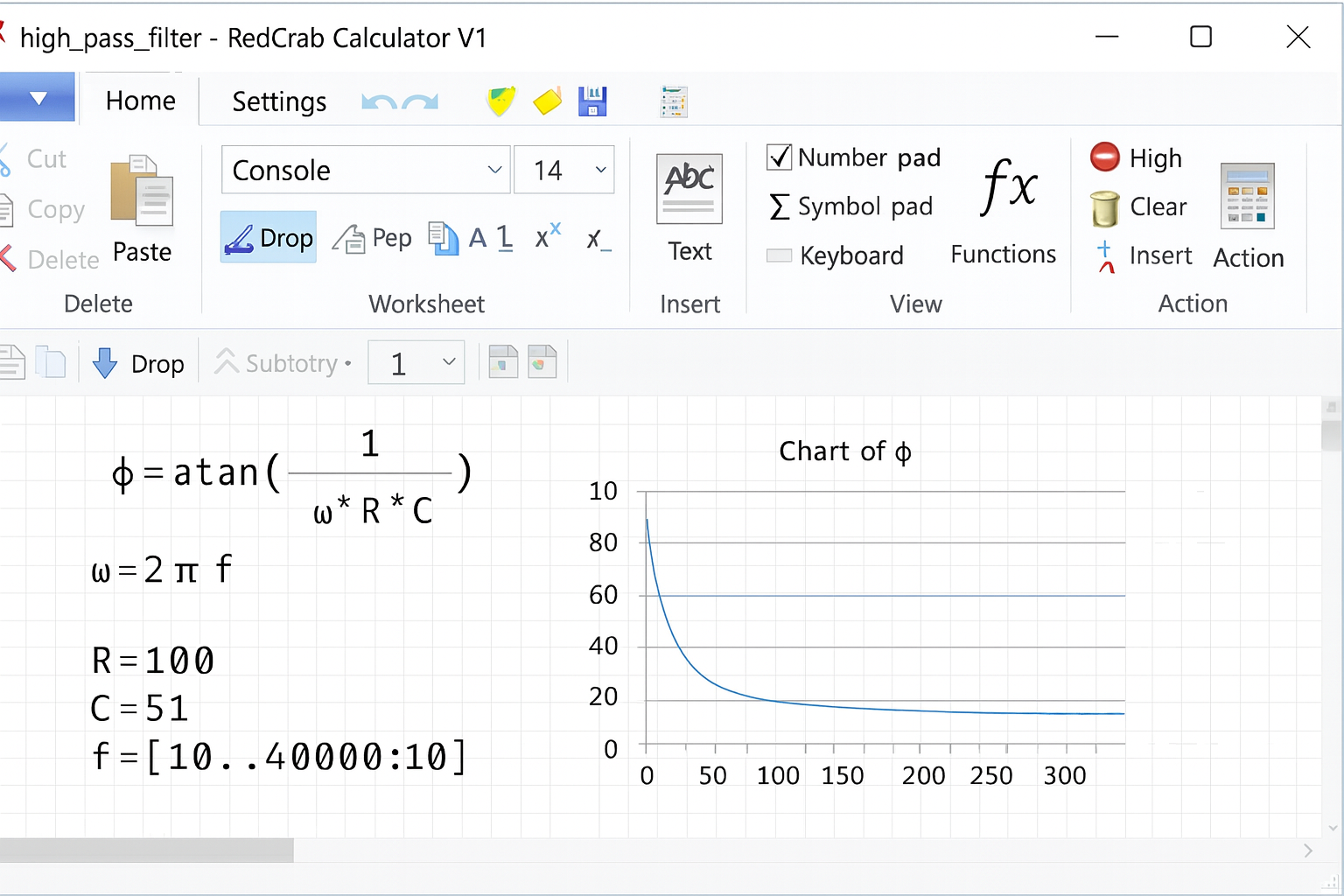Screen dimensions: 1344x896
Task: Enable the Keyboard view option
Action: 778,255
